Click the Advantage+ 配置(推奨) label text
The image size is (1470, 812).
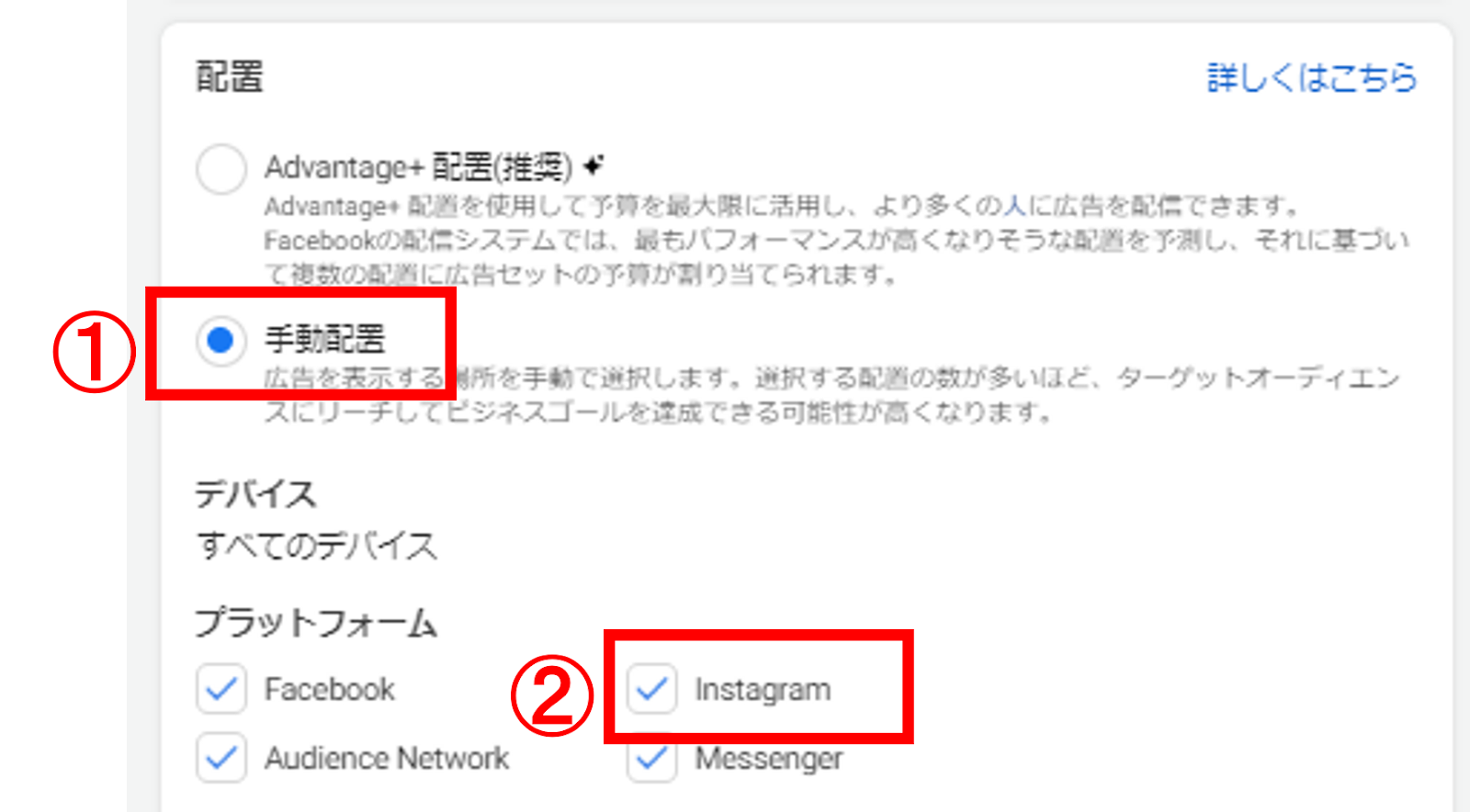[418, 167]
